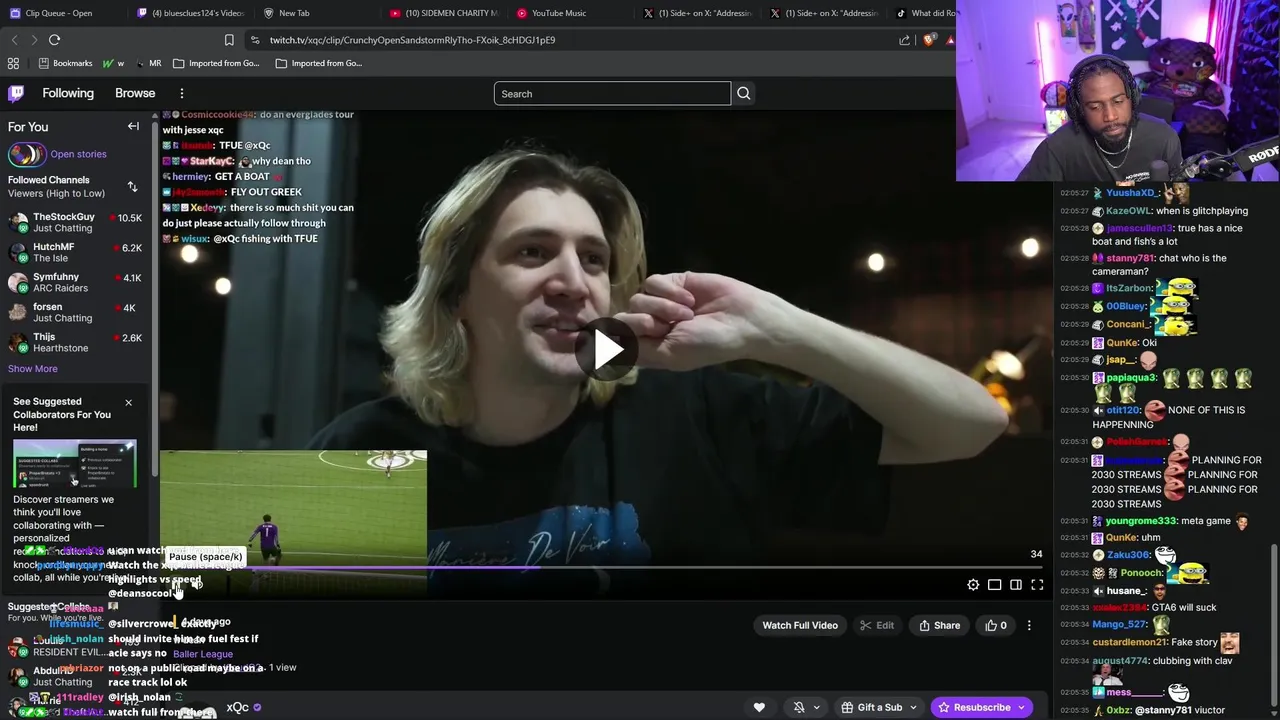Open the Baller League category link
Image resolution: width=1280 pixels, height=720 pixels.
click(203, 654)
